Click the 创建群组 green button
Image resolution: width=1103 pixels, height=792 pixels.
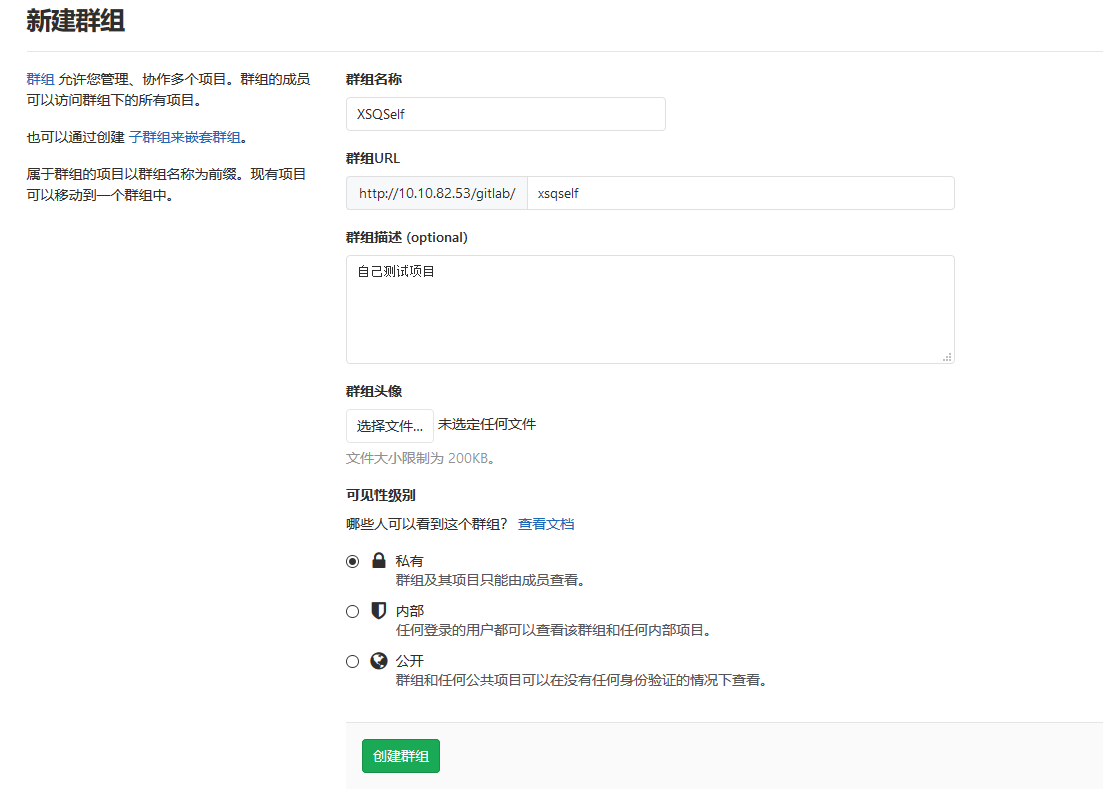401,756
